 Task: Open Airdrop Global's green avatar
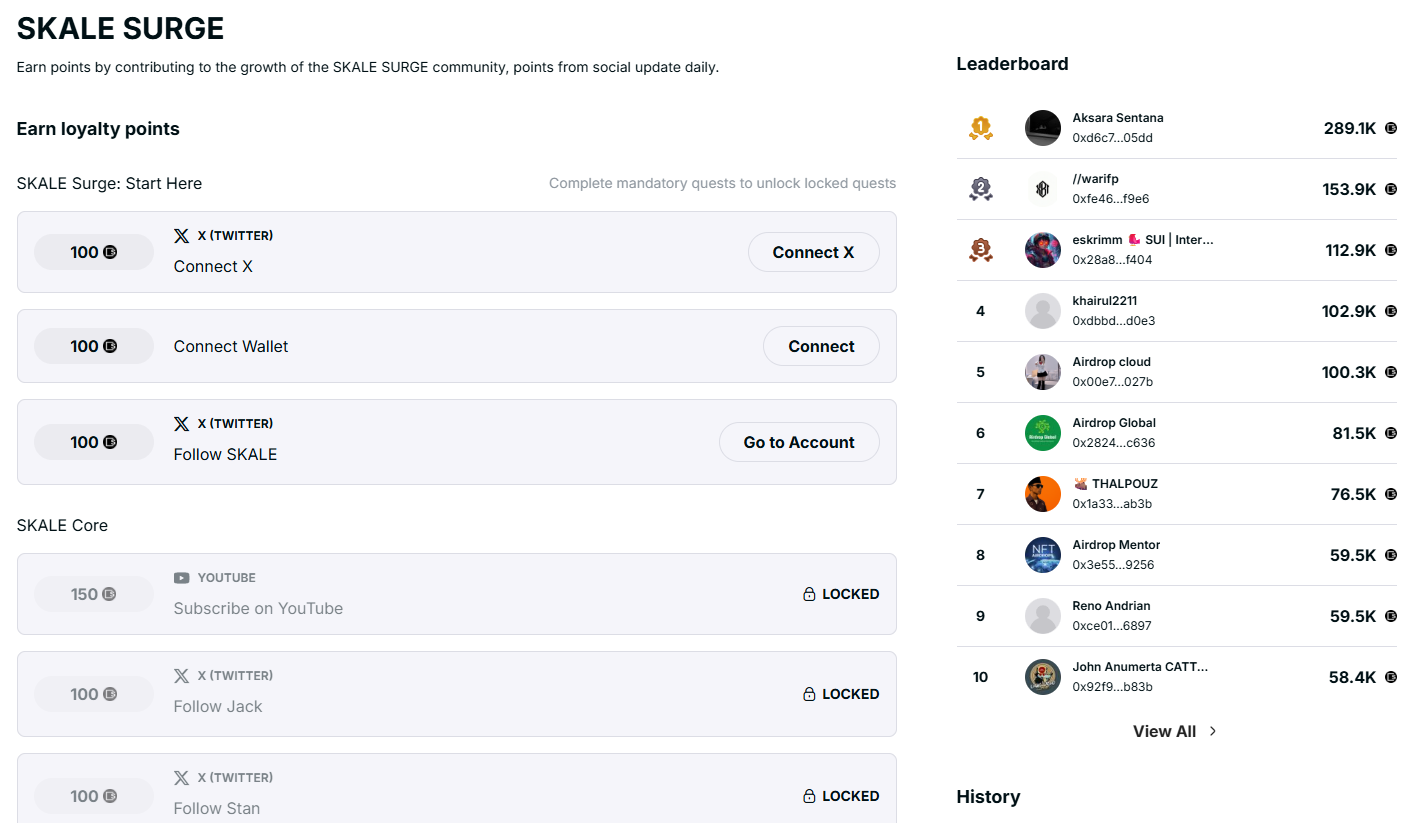pos(1042,433)
